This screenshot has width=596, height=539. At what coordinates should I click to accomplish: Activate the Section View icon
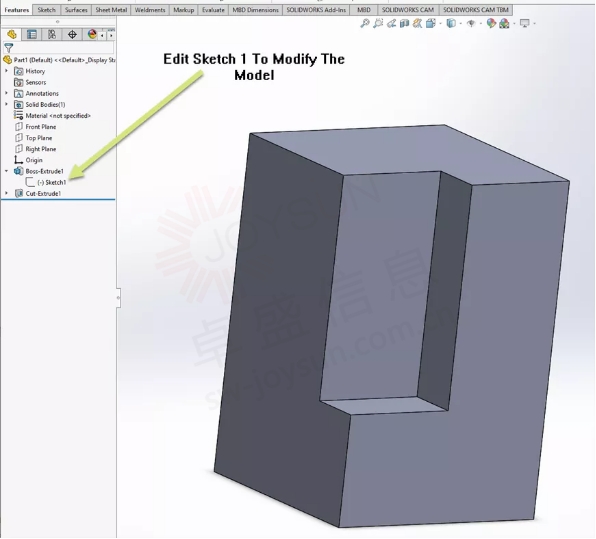click(404, 24)
